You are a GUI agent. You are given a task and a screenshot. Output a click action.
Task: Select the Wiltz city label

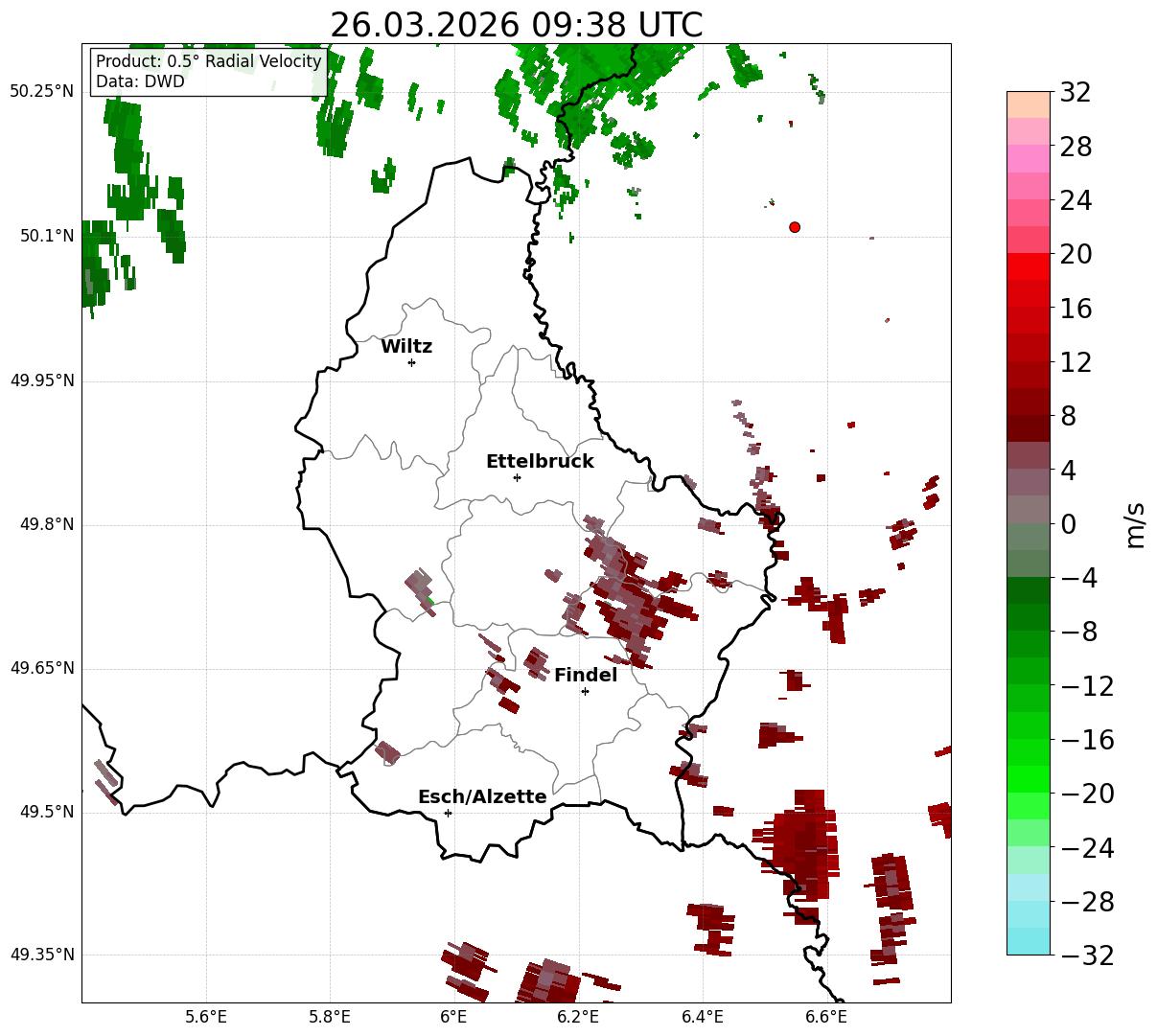click(406, 347)
